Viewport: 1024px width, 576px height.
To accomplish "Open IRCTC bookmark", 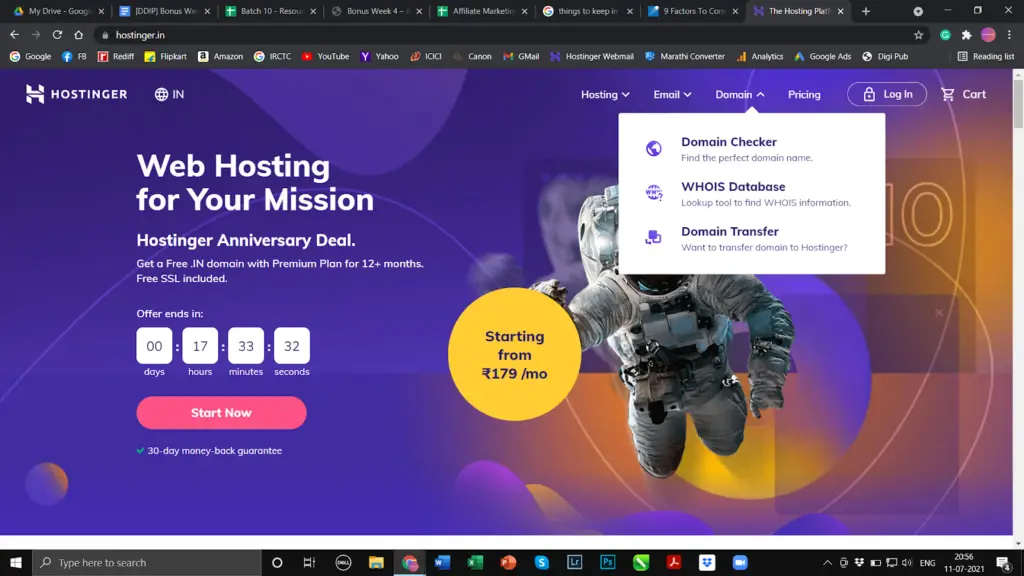I will 272,56.
